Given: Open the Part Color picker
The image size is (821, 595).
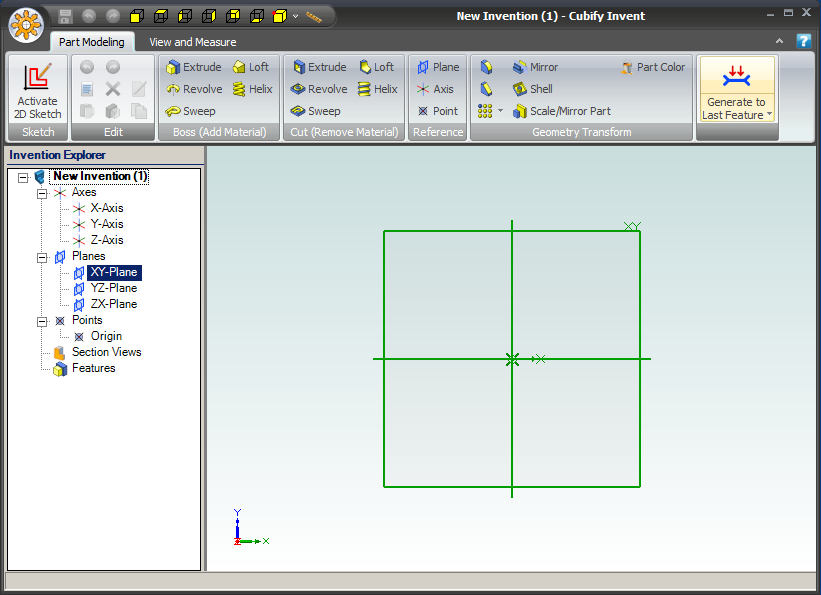Looking at the screenshot, I should point(653,67).
